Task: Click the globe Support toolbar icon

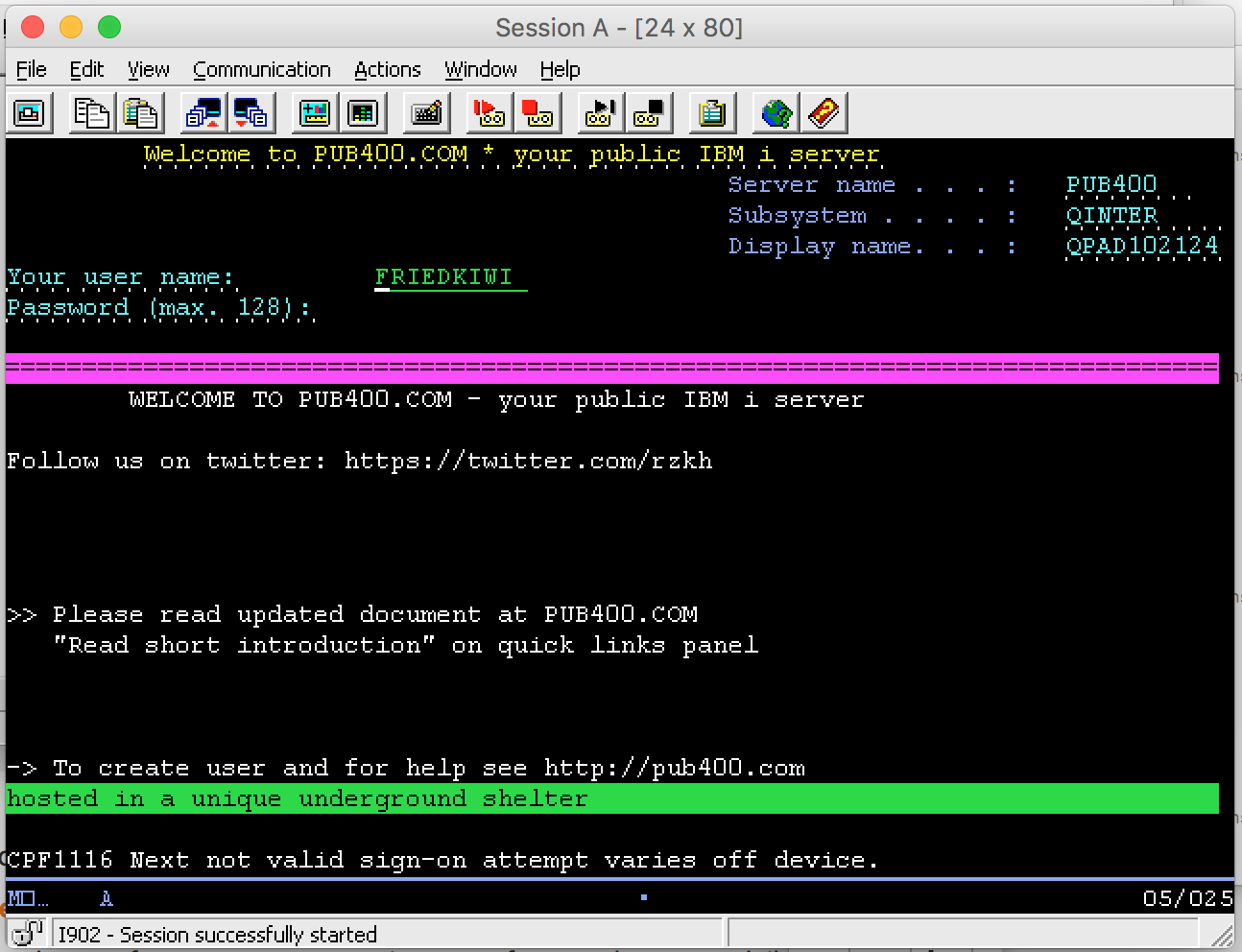Action: (776, 113)
